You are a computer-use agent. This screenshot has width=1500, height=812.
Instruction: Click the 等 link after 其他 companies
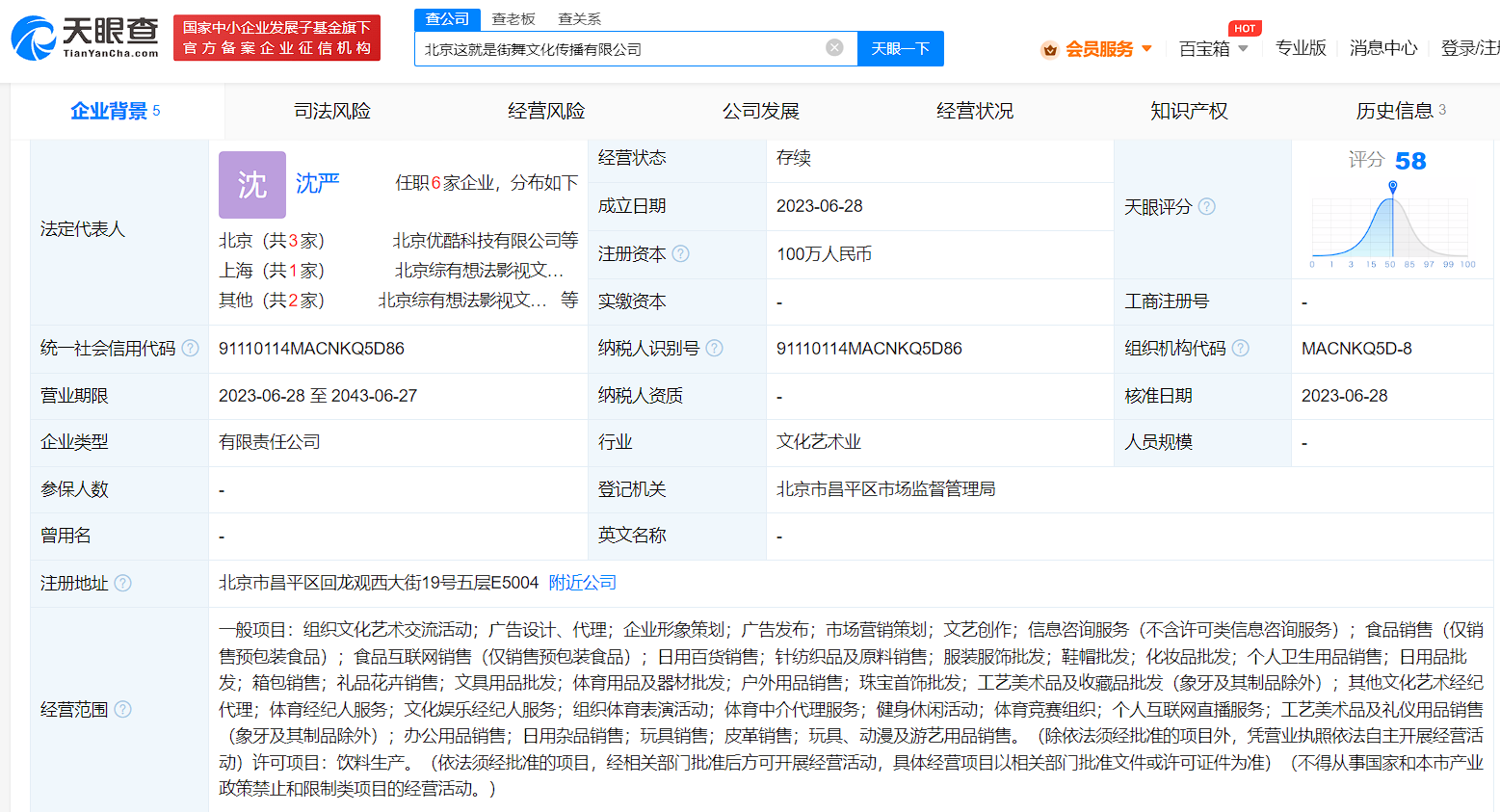(569, 300)
